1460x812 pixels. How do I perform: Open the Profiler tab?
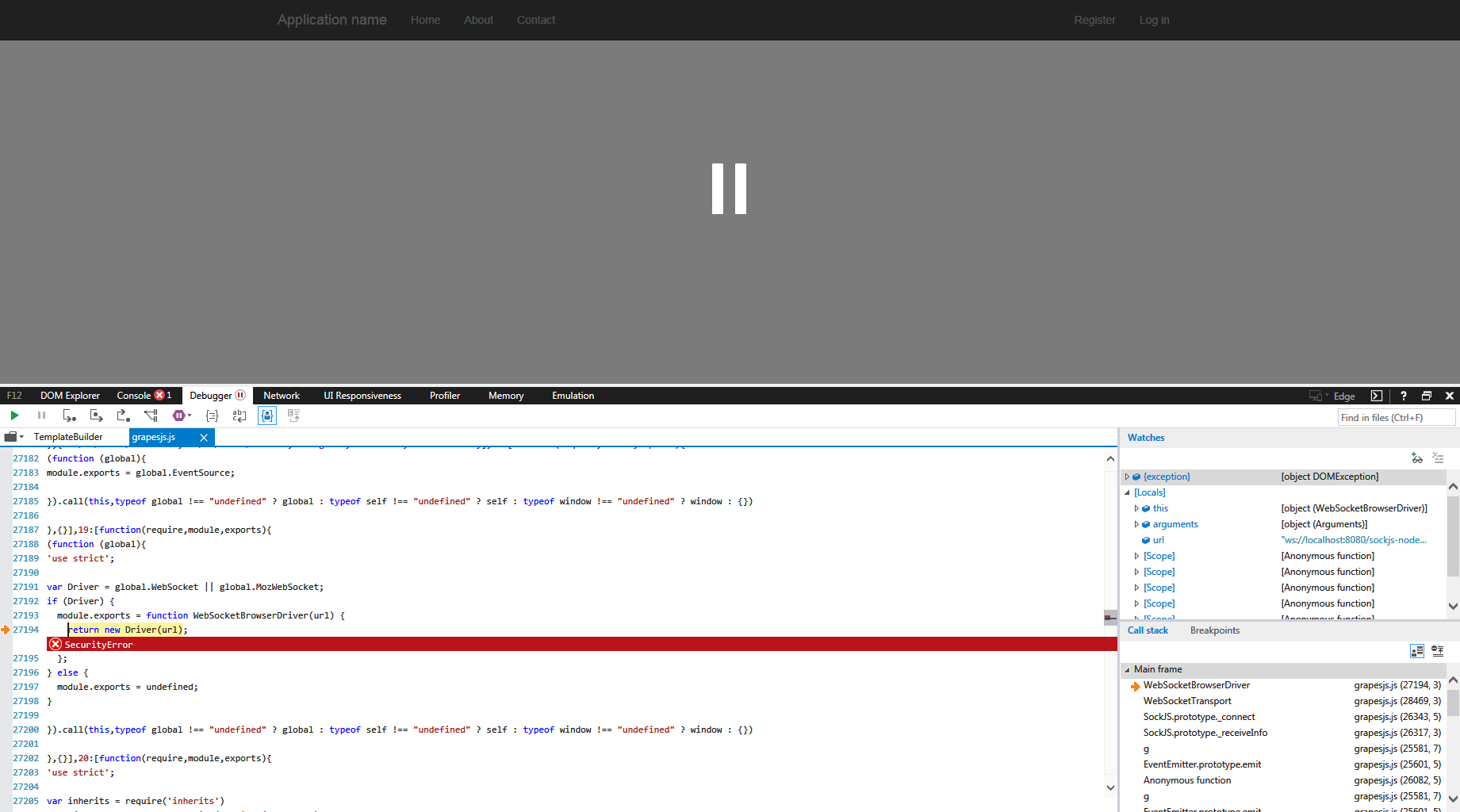pyautogui.click(x=445, y=396)
